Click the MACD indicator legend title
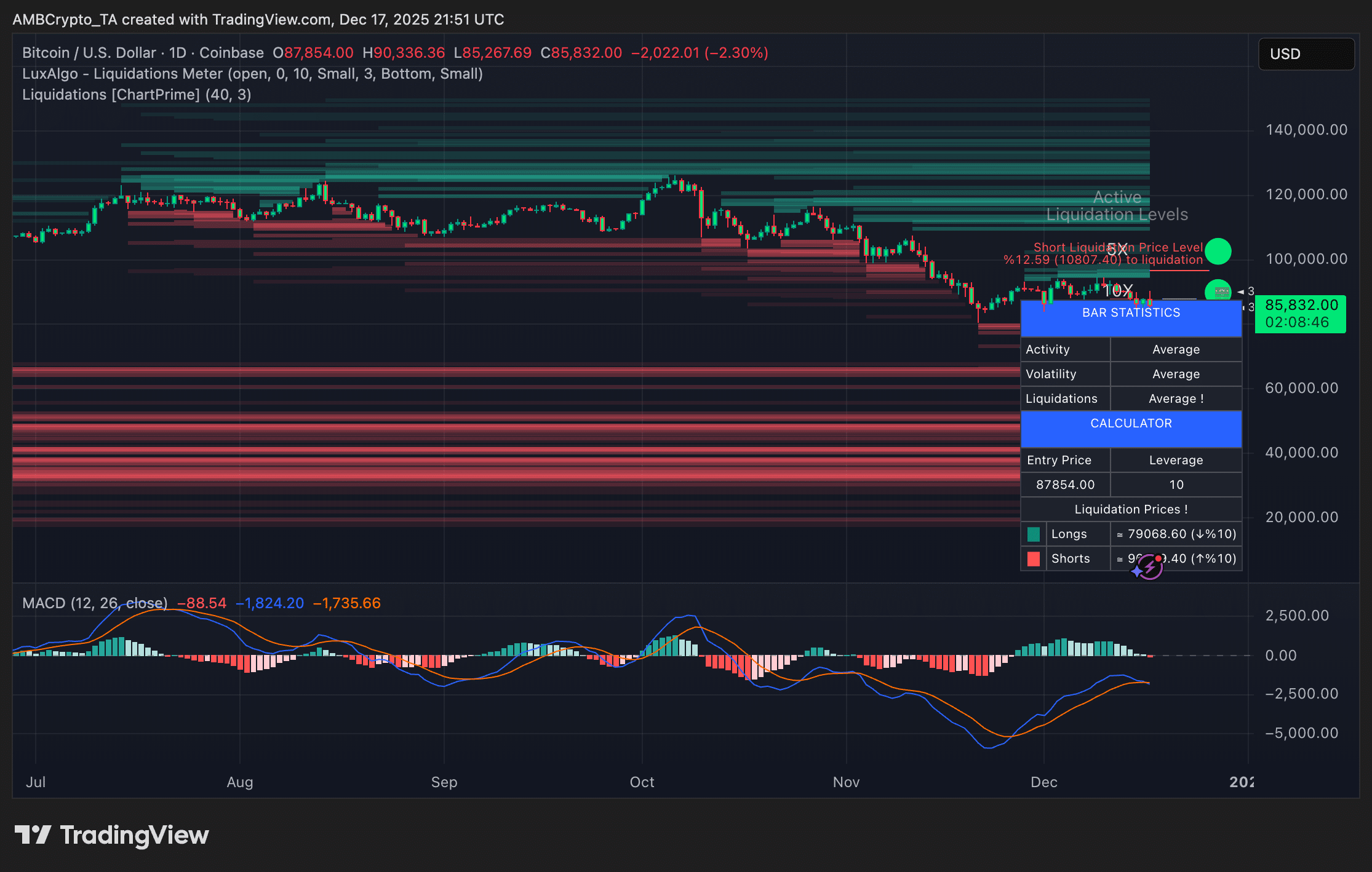The width and height of the screenshot is (1372, 872). coord(95,603)
